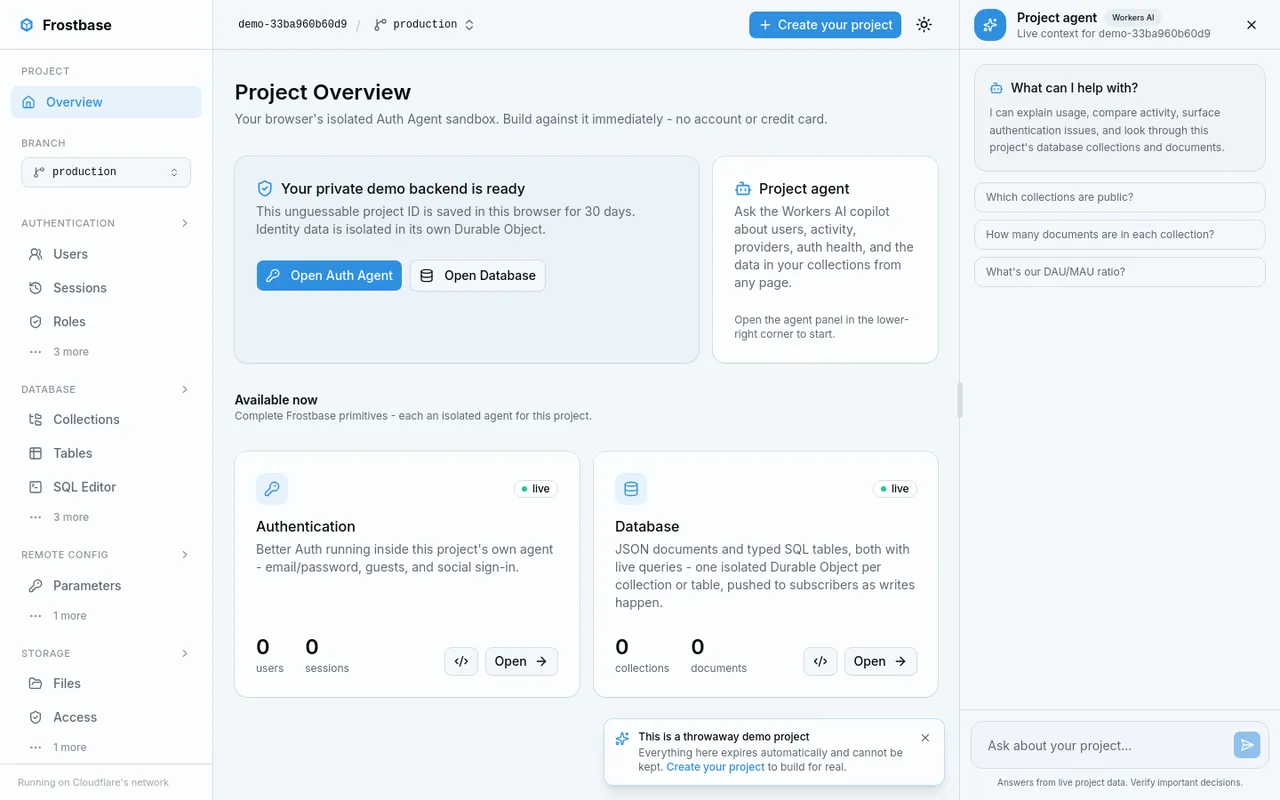Go to Users in the sidebar
This screenshot has width=1280, height=800.
(106, 254)
